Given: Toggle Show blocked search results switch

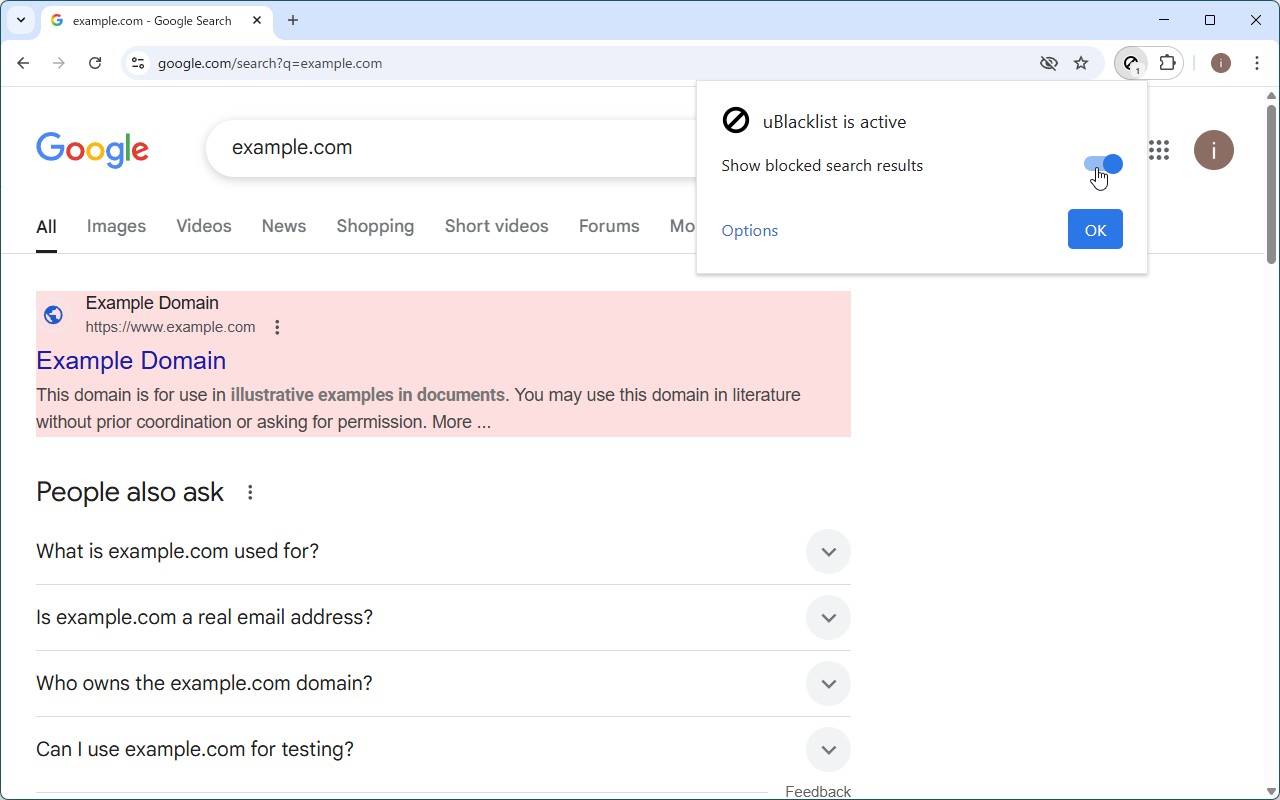Looking at the screenshot, I should pos(1103,164).
